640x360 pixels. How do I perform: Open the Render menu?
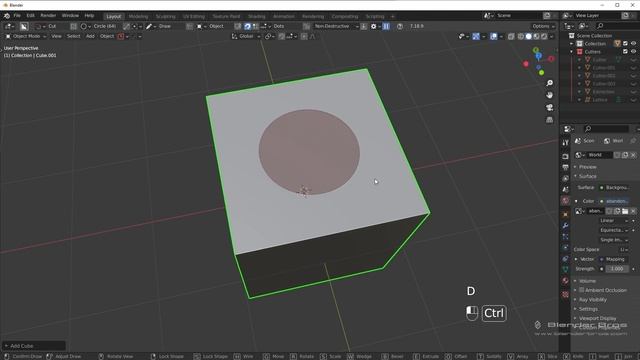(48, 16)
